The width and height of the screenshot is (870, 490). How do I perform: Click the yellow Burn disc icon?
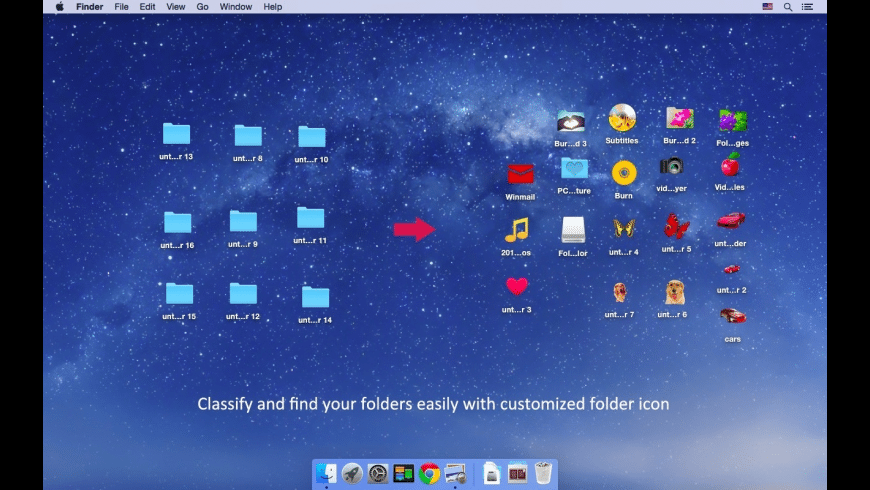click(x=624, y=172)
